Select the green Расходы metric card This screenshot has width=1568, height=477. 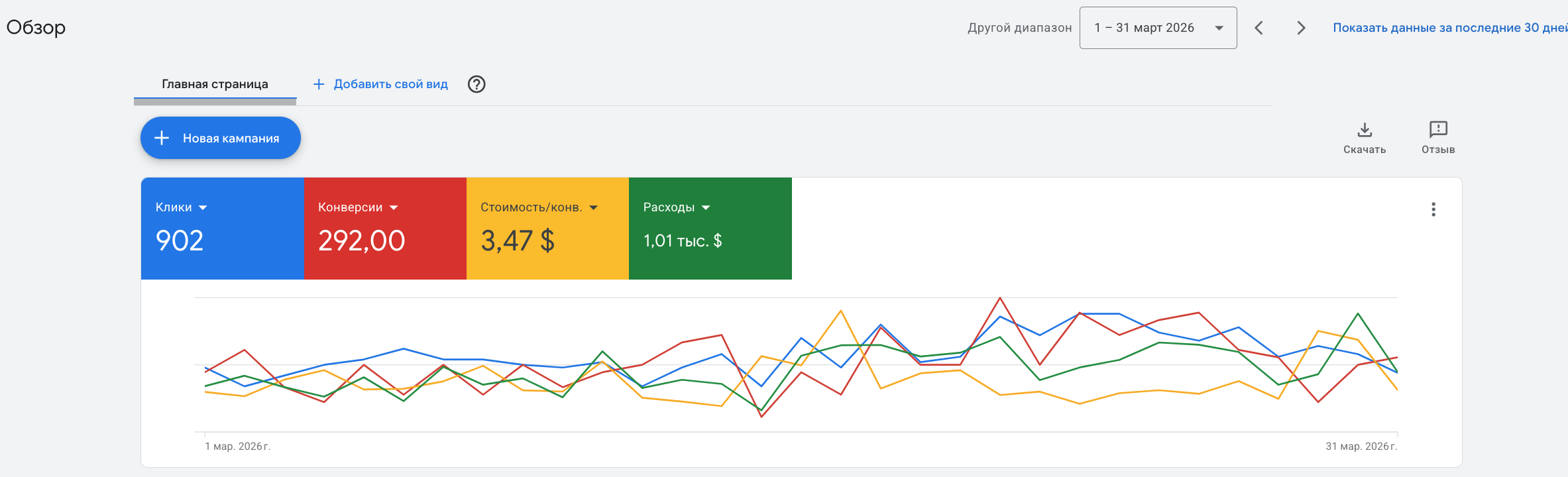[x=710, y=229]
